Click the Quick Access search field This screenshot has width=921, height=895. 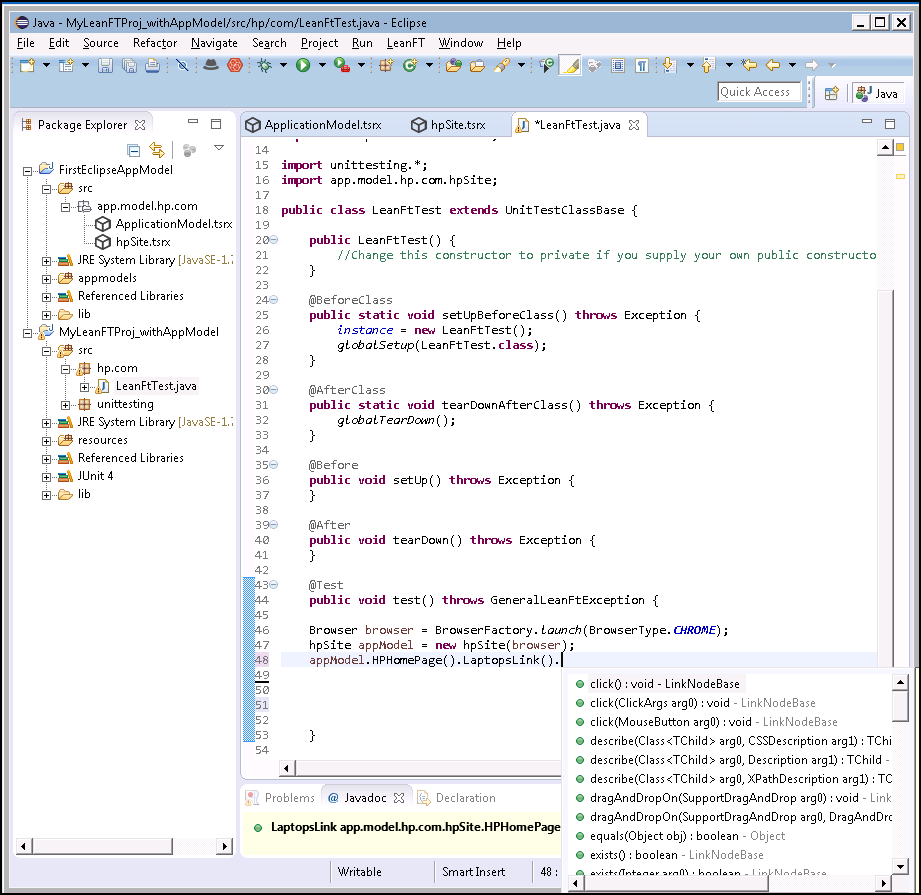(758, 92)
